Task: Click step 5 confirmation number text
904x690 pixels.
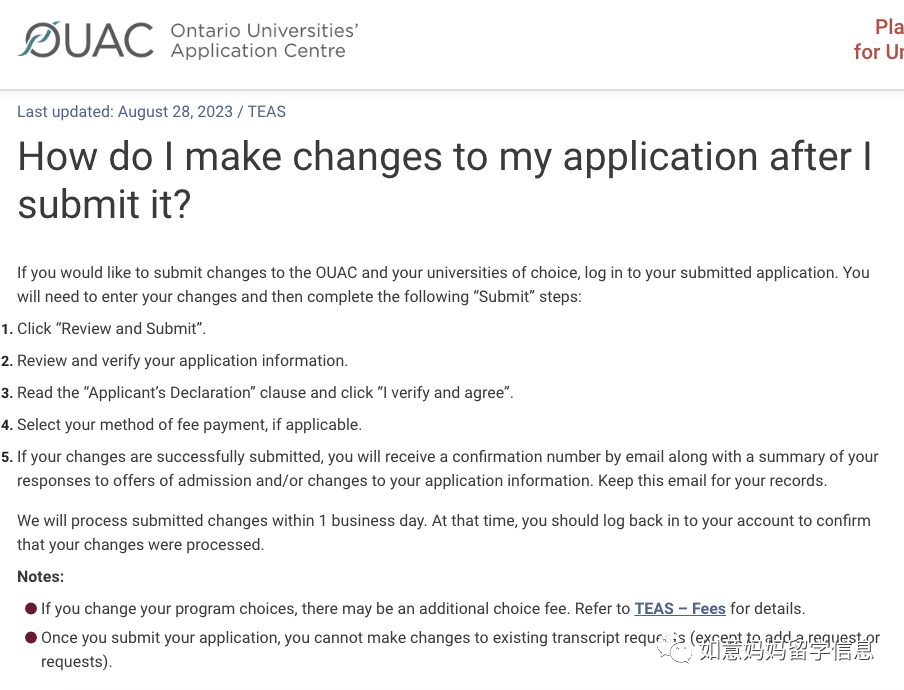Action: pyautogui.click(x=447, y=469)
